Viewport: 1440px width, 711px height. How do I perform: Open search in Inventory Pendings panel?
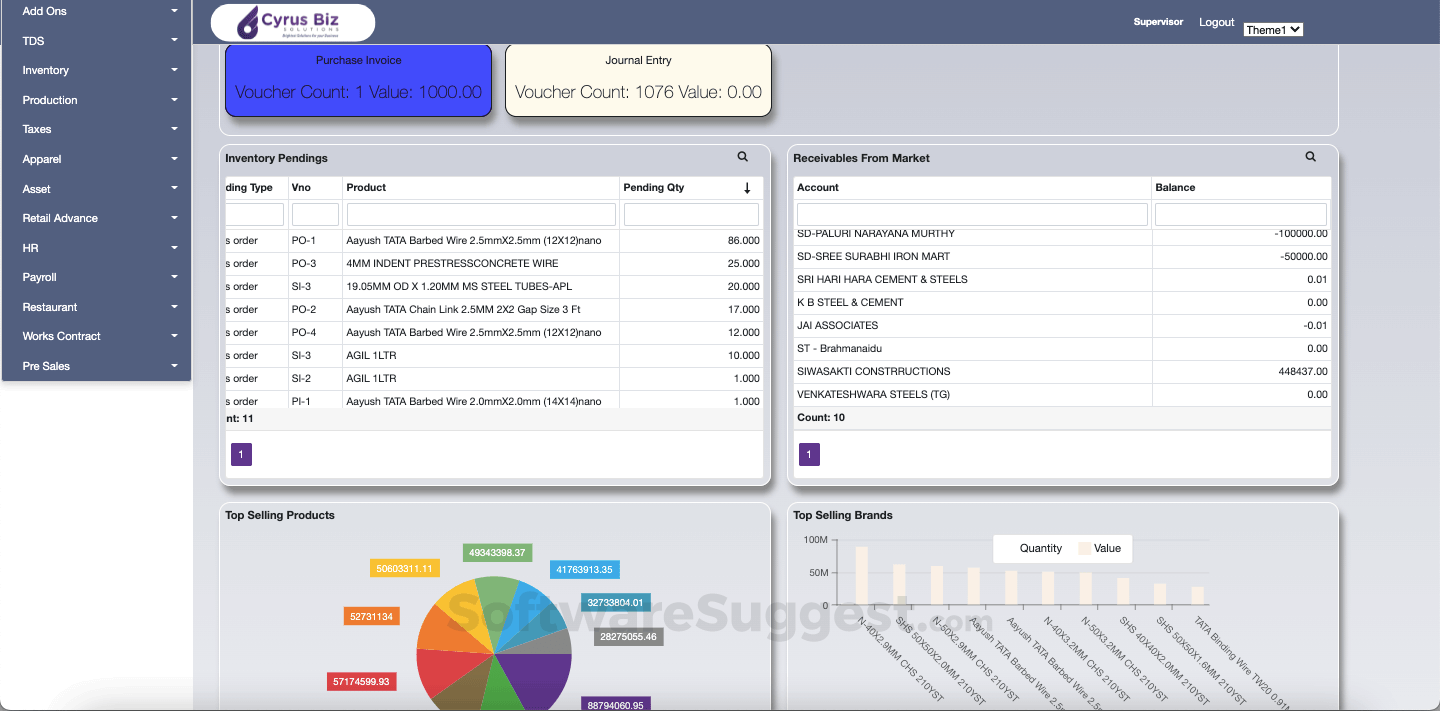tap(742, 157)
